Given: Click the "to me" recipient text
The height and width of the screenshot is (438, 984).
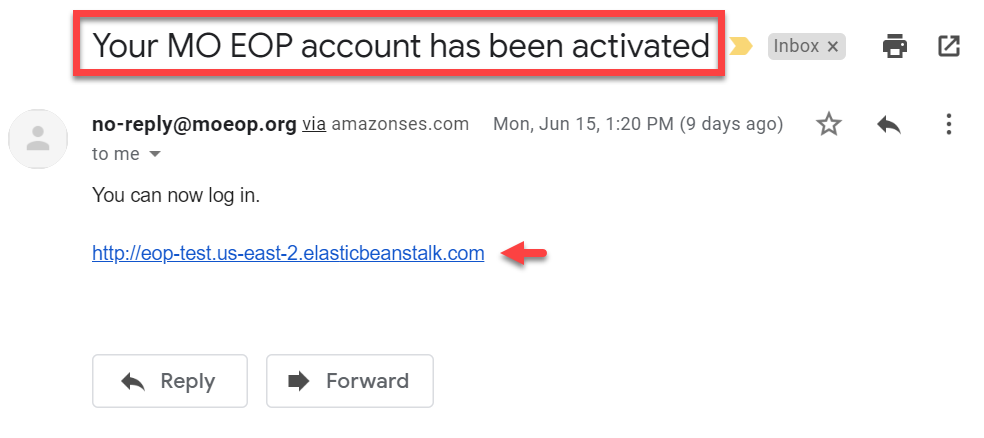Looking at the screenshot, I should 115,155.
